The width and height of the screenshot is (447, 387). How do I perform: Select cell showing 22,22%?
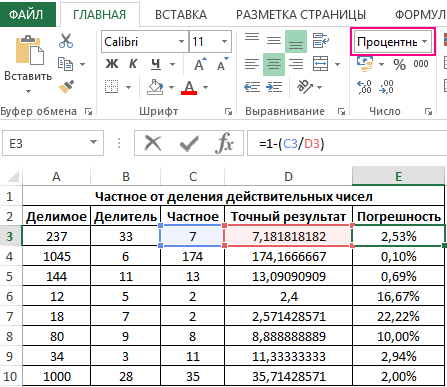click(x=398, y=316)
